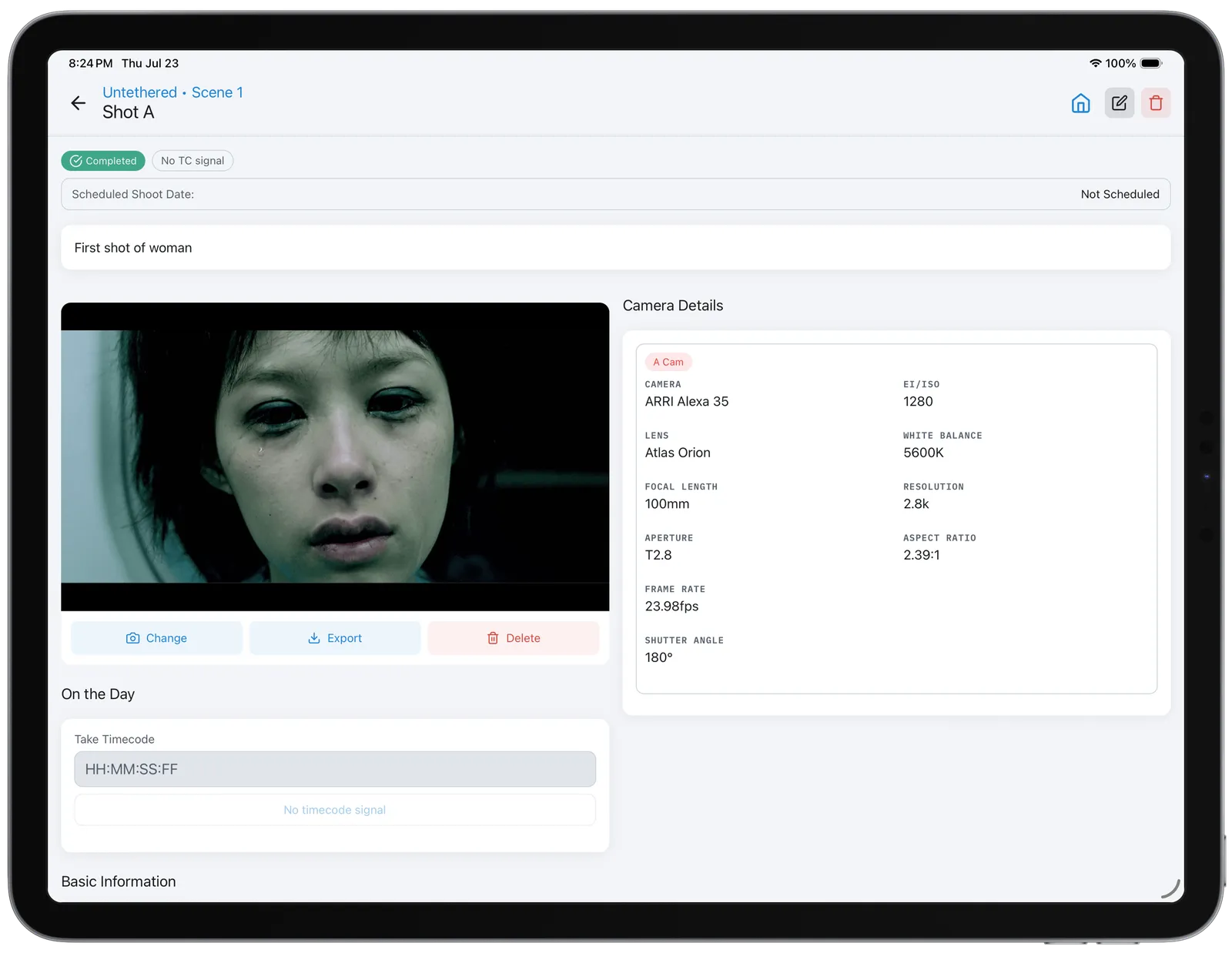Toggle the Completed status badge
Screen dimensions: 1232x953
point(103,161)
